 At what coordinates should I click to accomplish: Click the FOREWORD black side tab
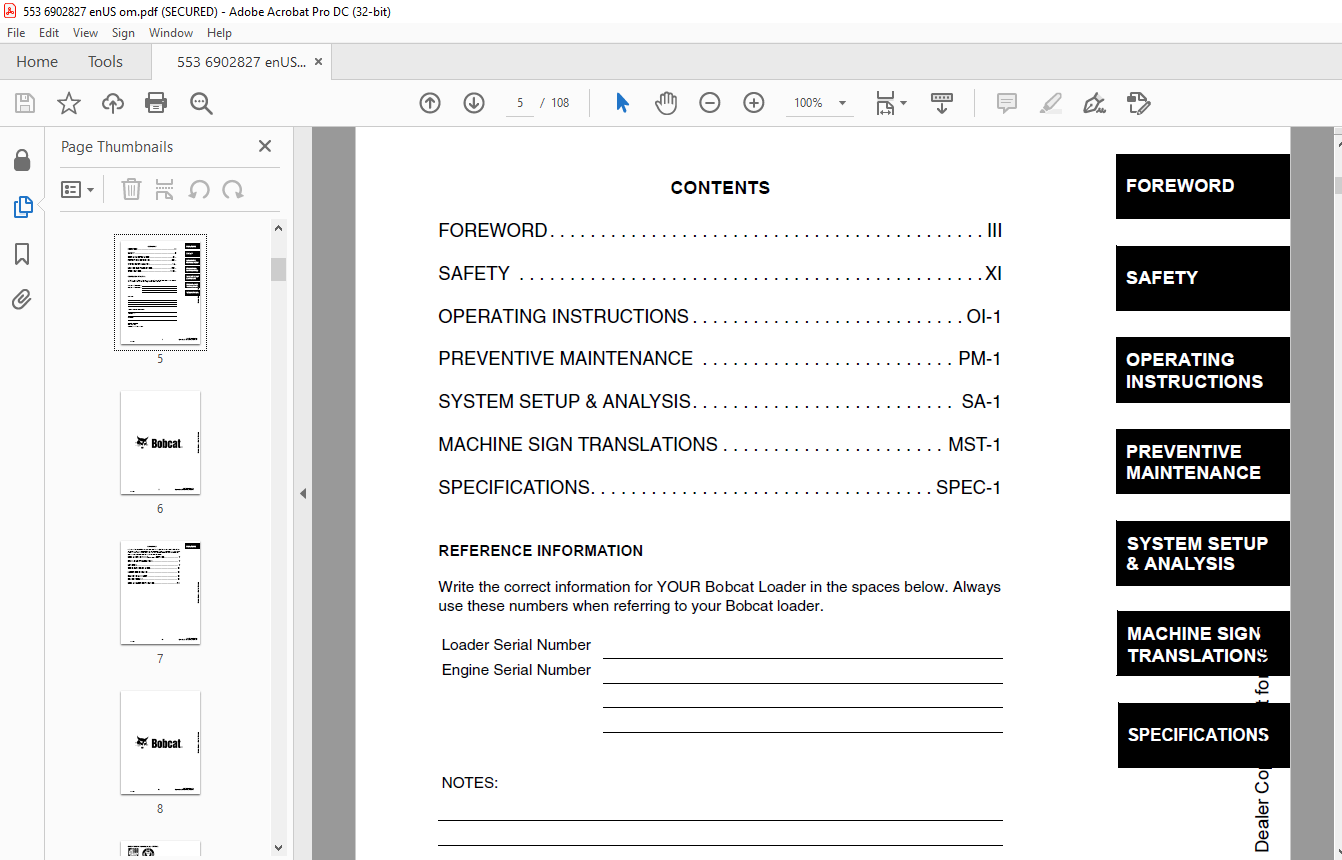click(1203, 186)
